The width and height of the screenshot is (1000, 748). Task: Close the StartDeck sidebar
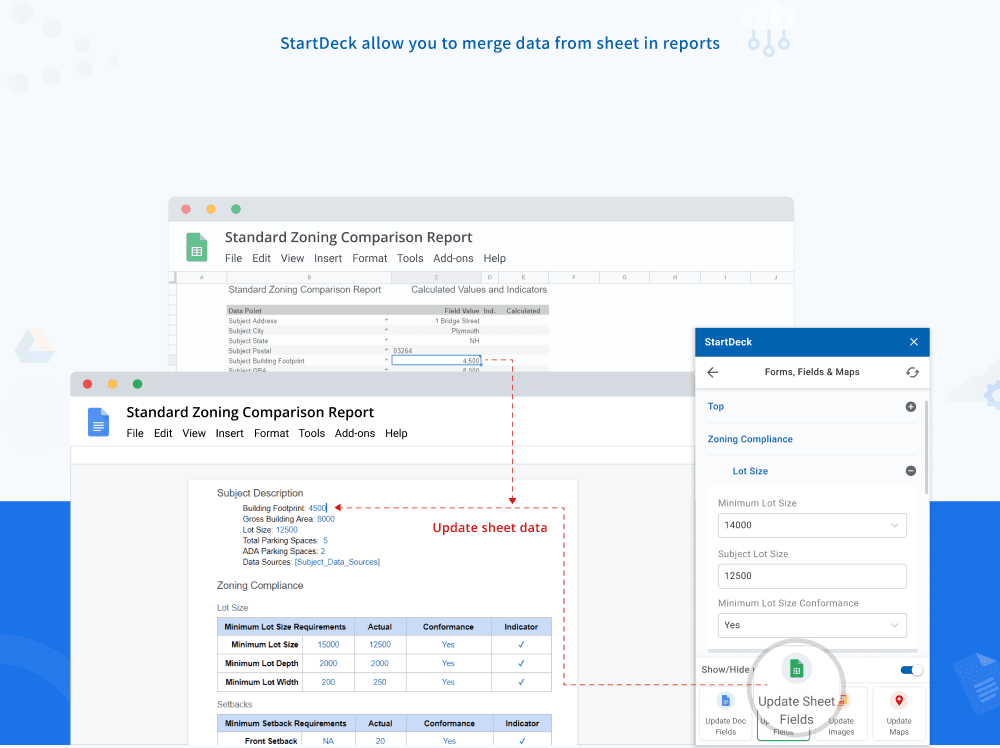(914, 342)
